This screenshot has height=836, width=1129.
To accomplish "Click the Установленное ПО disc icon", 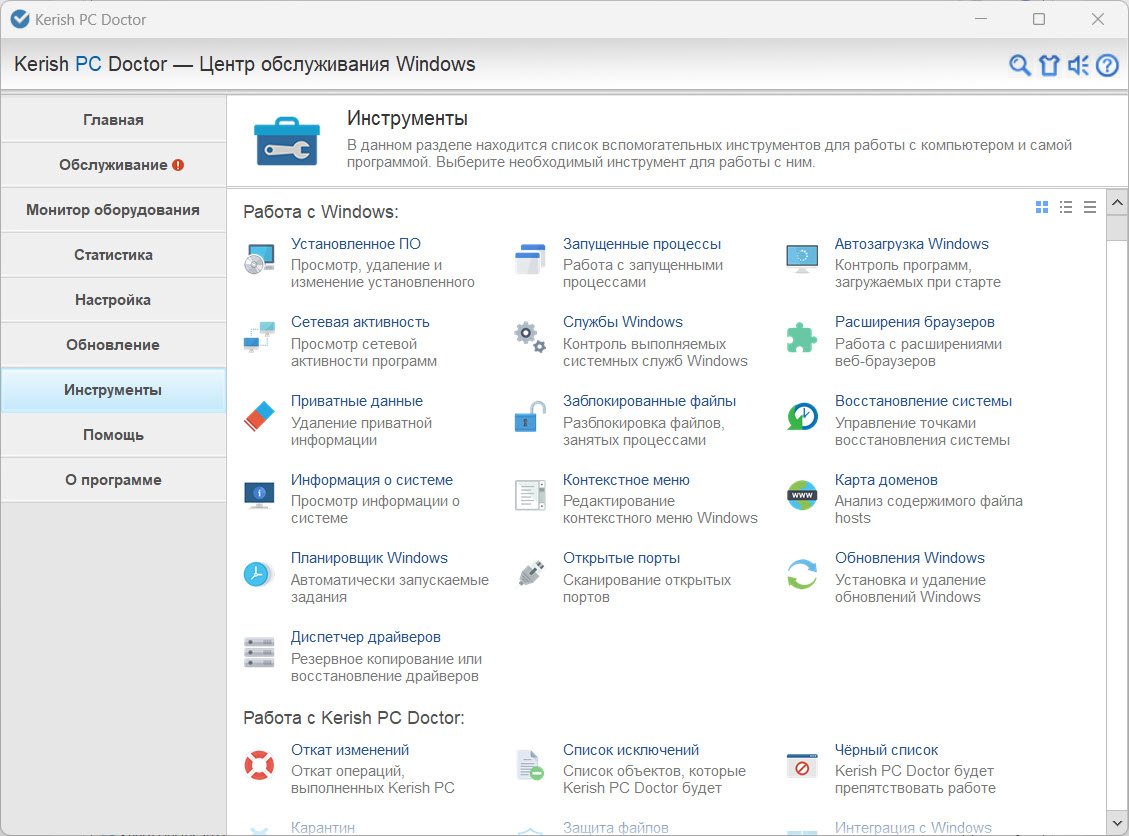I will (259, 260).
